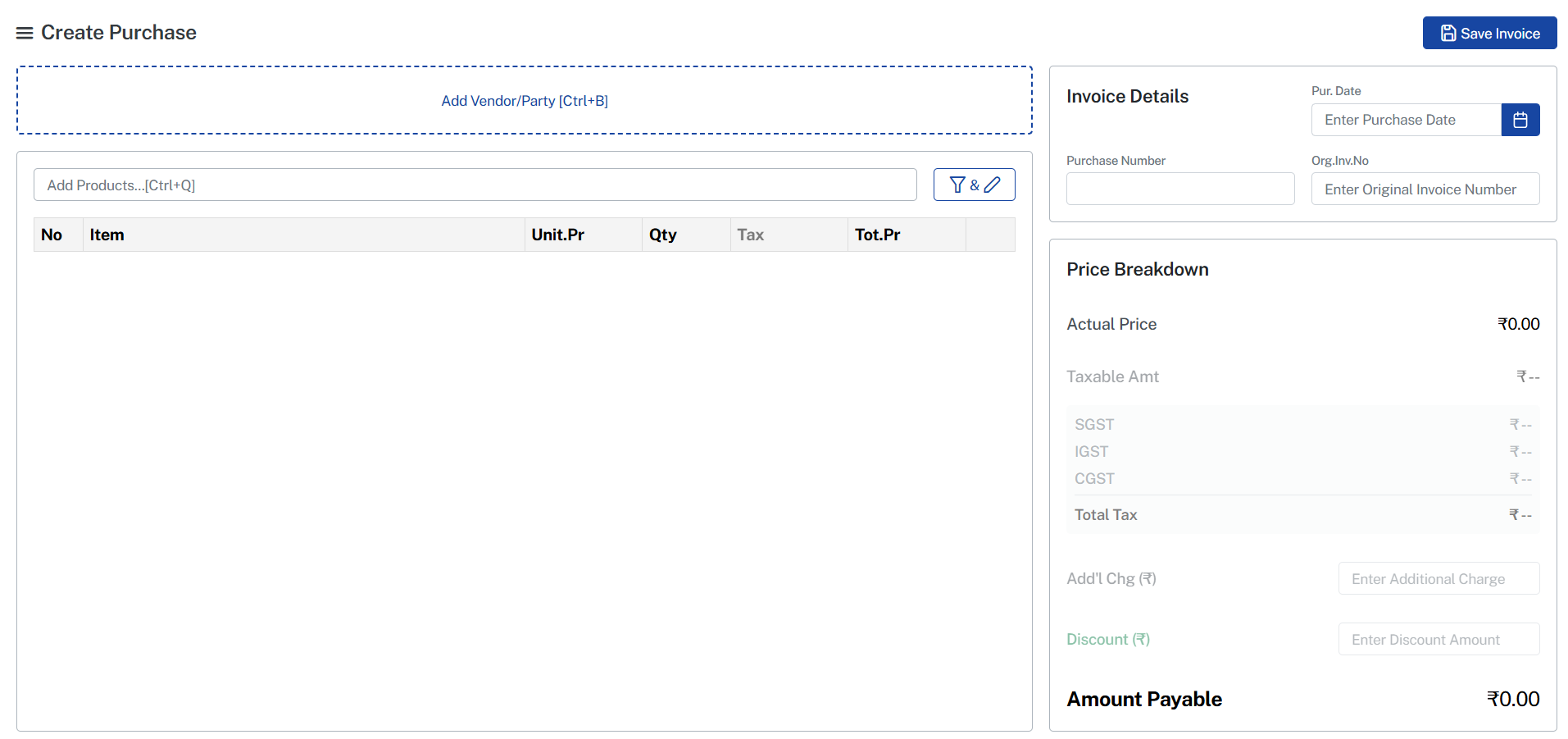Image resolution: width=1568 pixels, height=739 pixels.
Task: Click Add Vendor/Party area
Action: (525, 100)
